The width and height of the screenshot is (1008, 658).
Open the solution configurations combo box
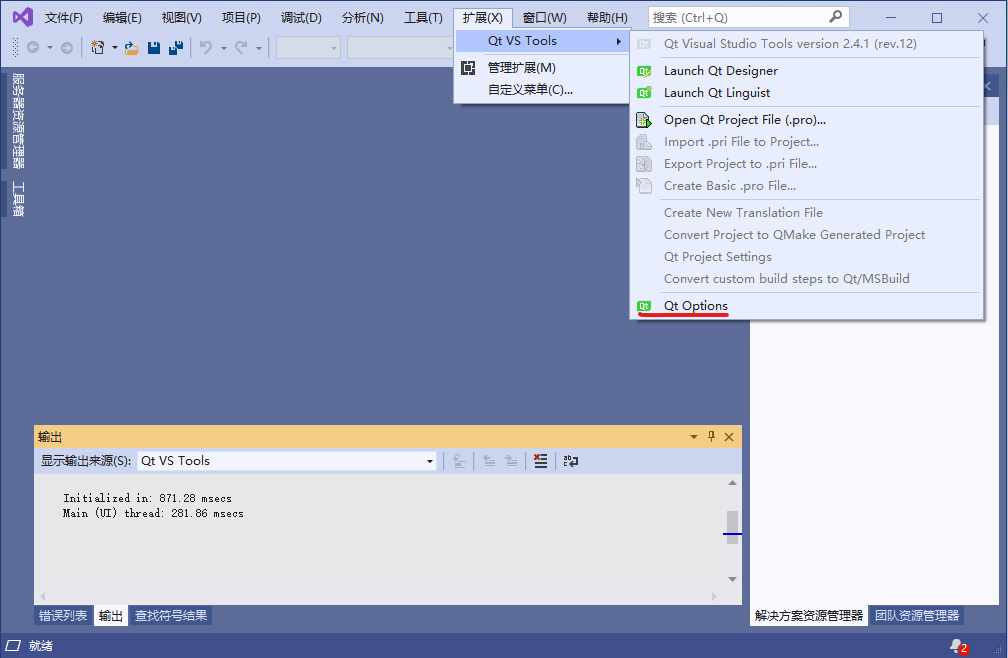308,48
